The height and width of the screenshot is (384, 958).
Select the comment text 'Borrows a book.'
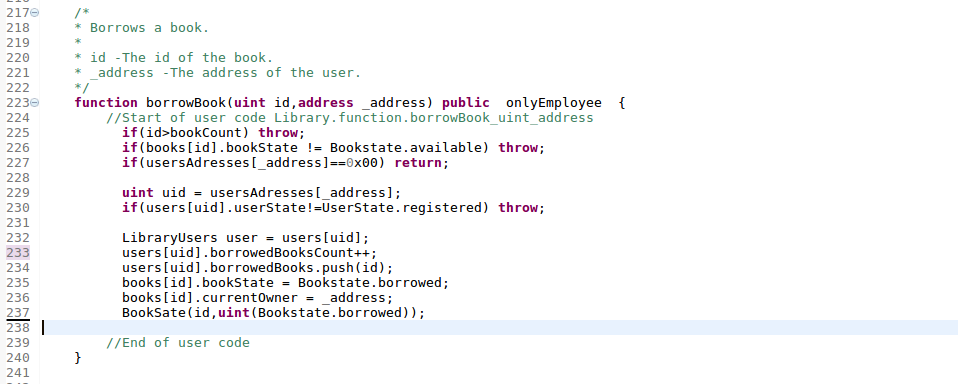click(149, 27)
